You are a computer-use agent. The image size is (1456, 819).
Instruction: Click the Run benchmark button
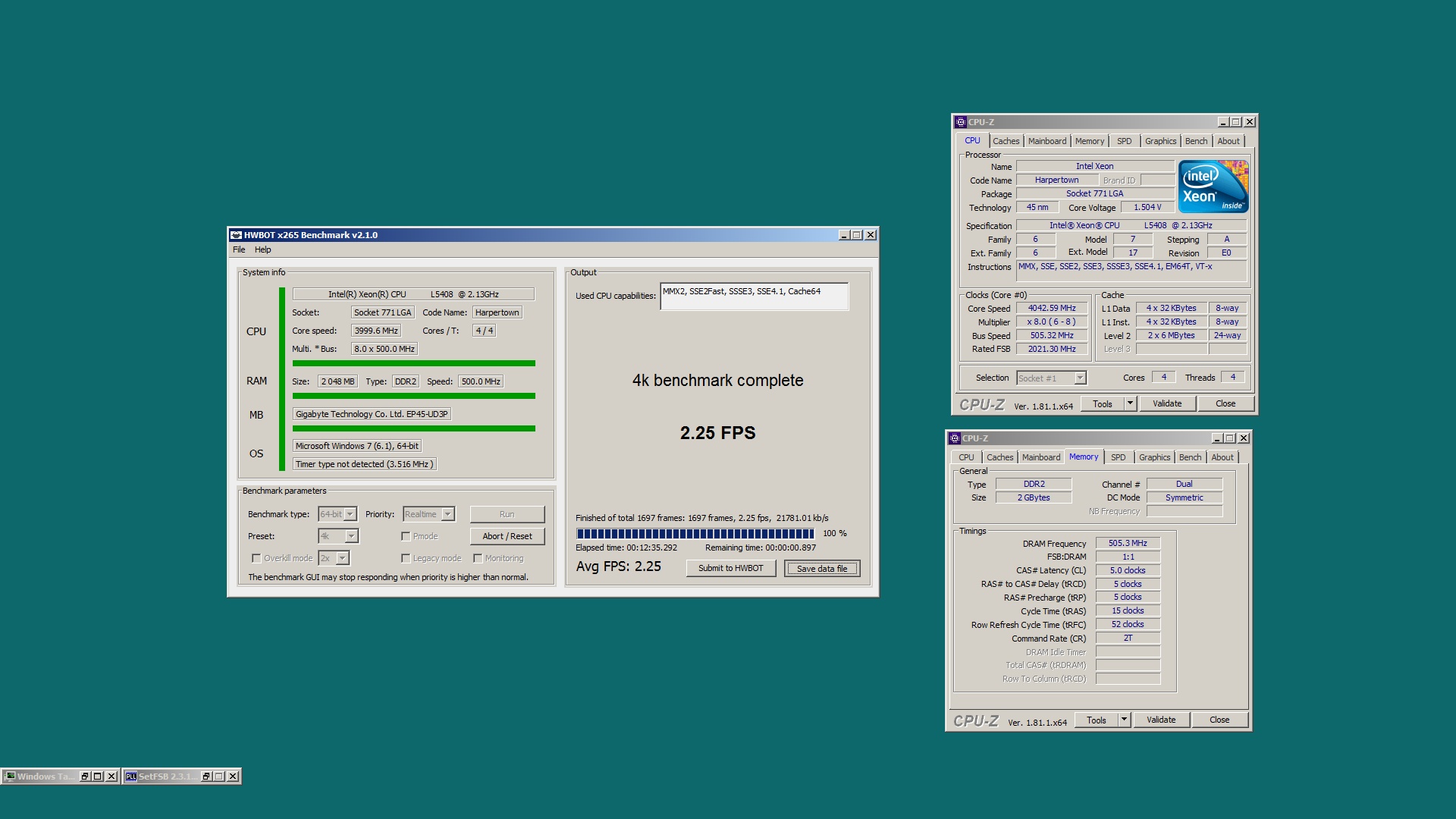coord(507,514)
